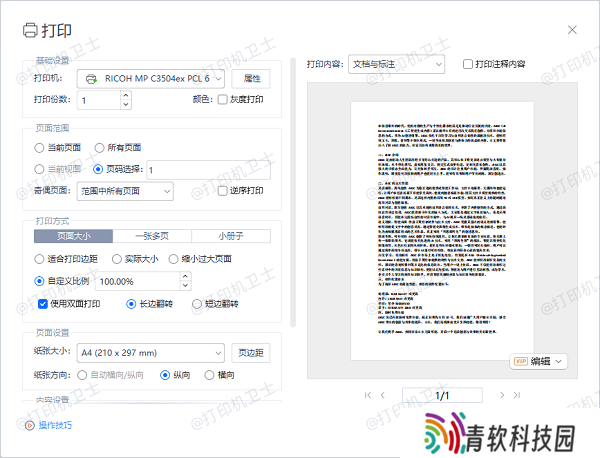600x458 pixels.
Task: Click the 1/1 page indicator field
Action: click(x=442, y=395)
